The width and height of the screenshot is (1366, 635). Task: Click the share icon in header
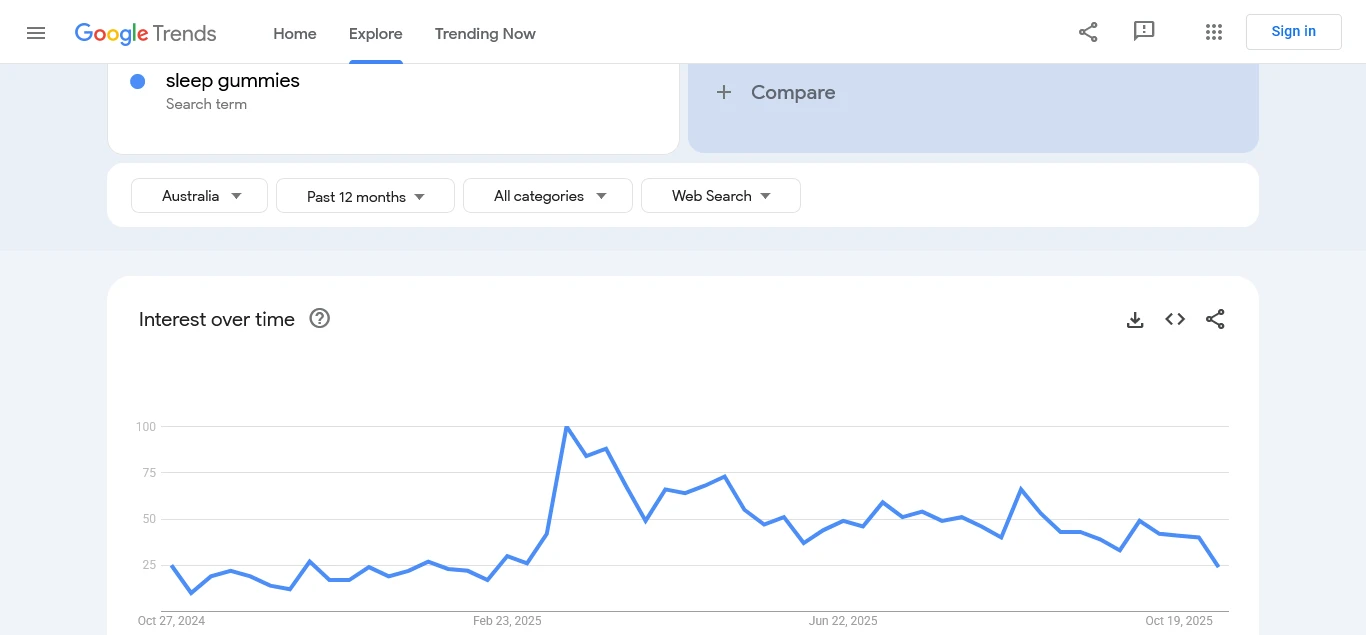[1088, 32]
